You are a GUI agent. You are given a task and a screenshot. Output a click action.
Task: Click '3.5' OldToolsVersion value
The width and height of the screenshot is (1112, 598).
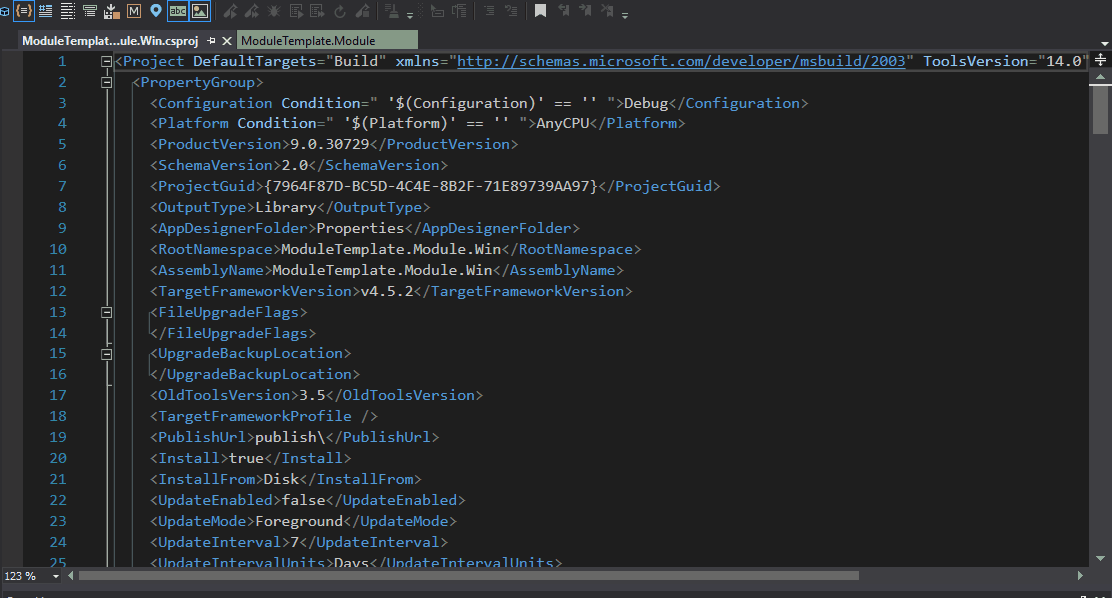tap(312, 396)
